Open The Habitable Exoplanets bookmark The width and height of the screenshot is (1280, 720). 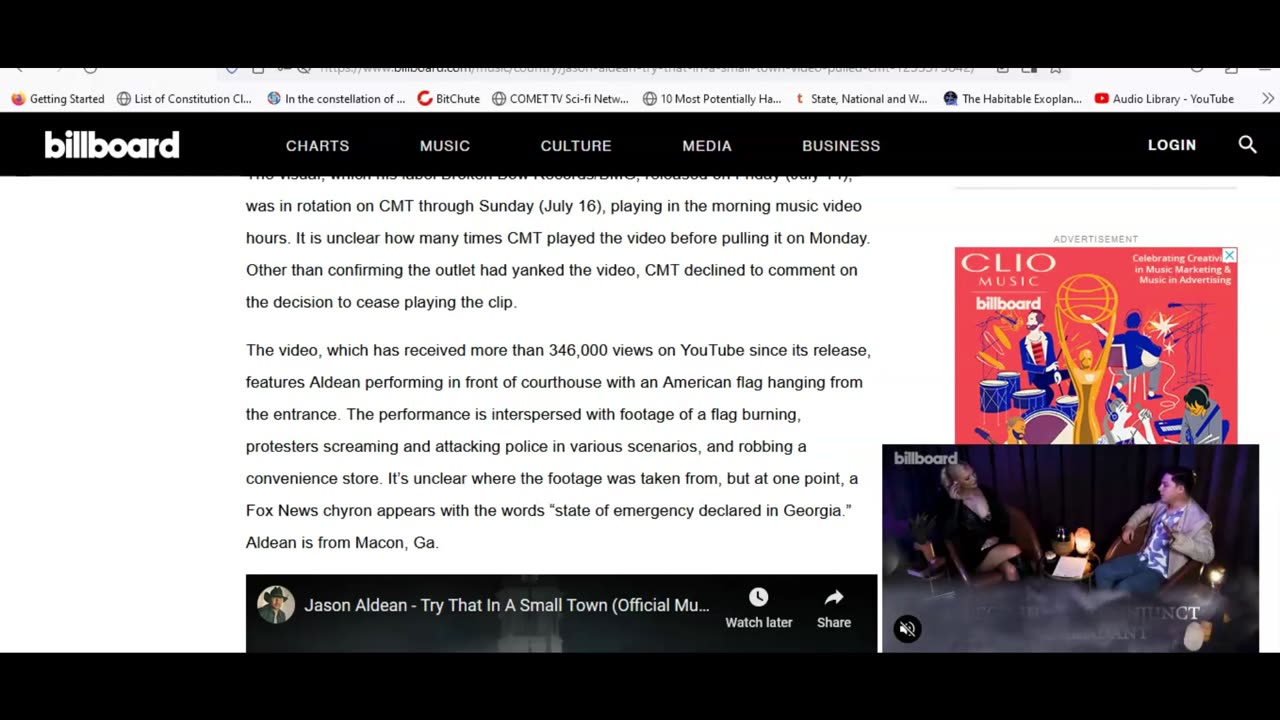[1013, 99]
